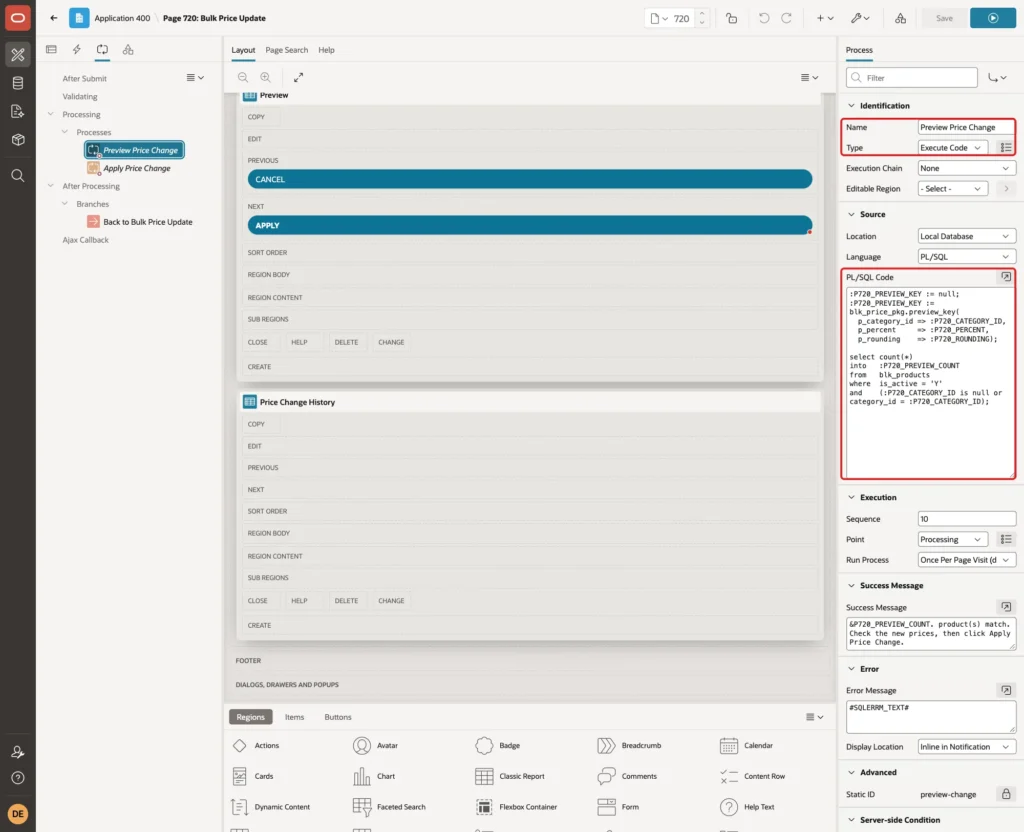Image resolution: width=1024 pixels, height=832 pixels.
Task: Open the Location dropdown
Action: click(x=967, y=236)
